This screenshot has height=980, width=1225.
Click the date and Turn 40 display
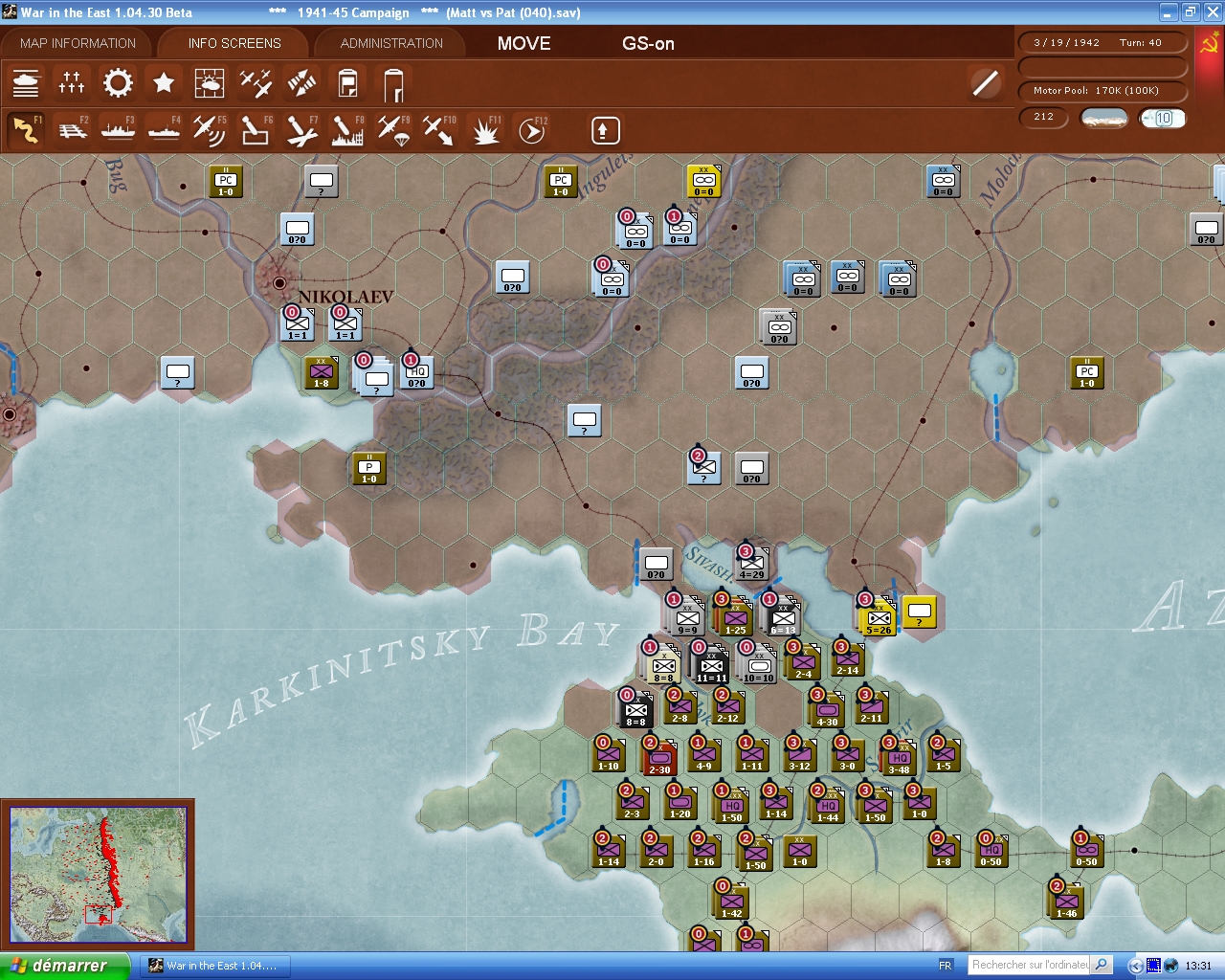(1102, 42)
